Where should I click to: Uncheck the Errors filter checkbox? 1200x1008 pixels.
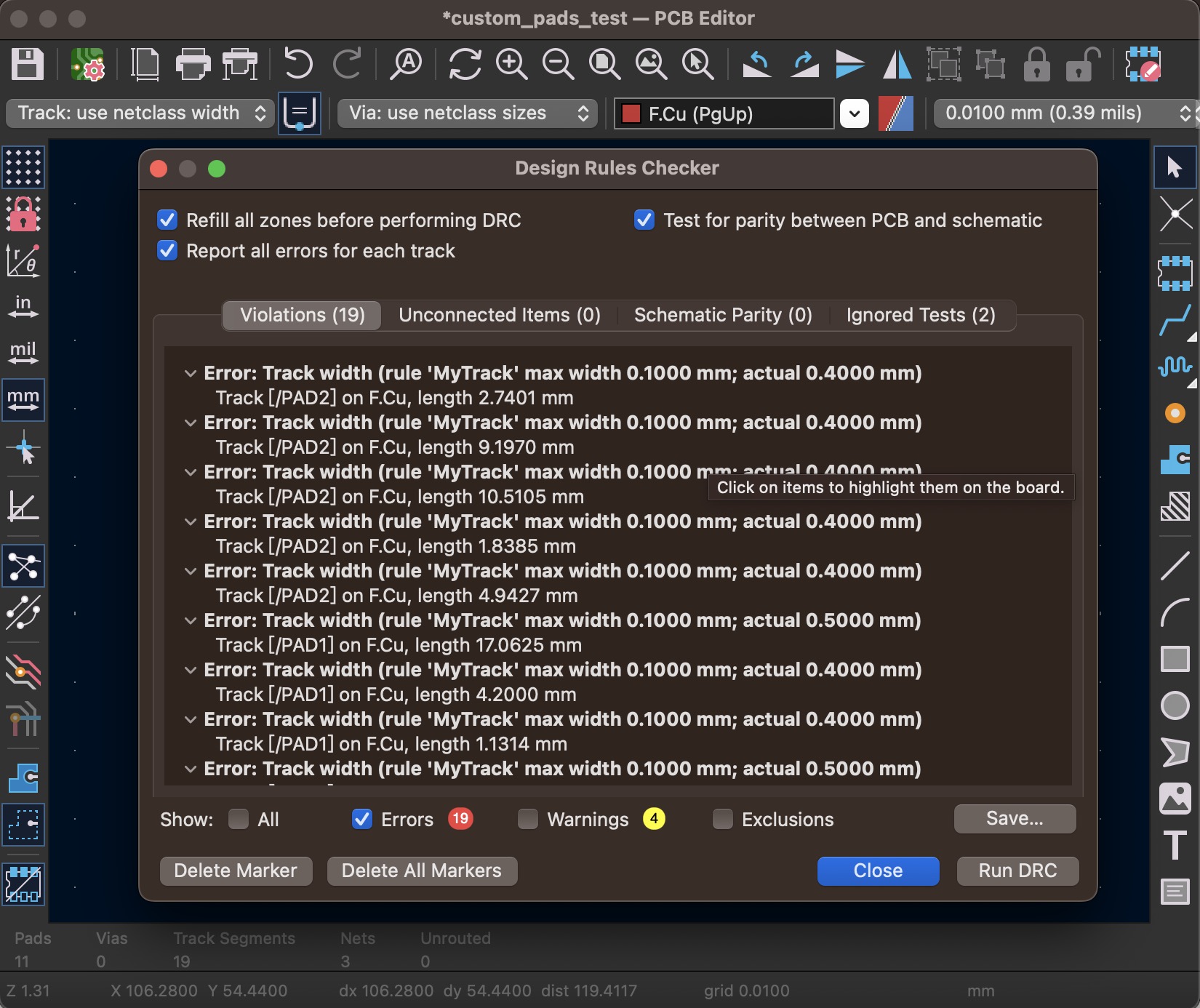(362, 820)
